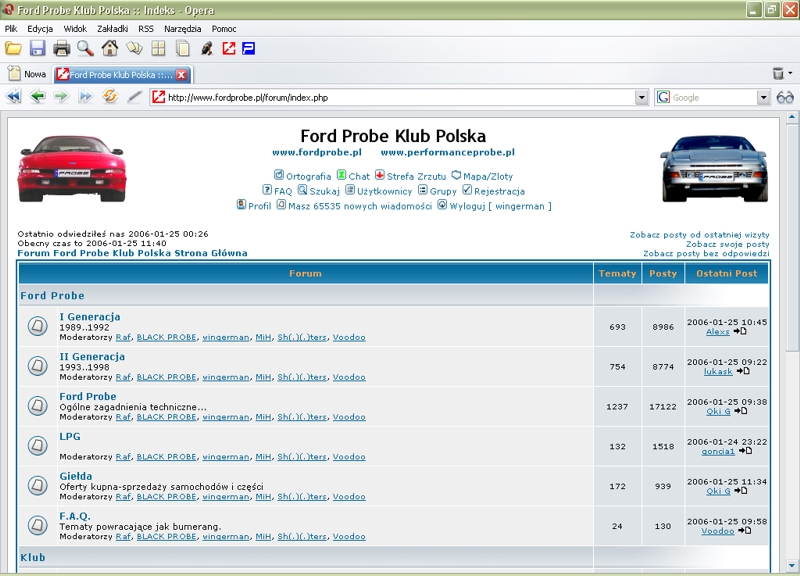Open a new tab with Nowa
This screenshot has height=576, width=800.
(28, 74)
